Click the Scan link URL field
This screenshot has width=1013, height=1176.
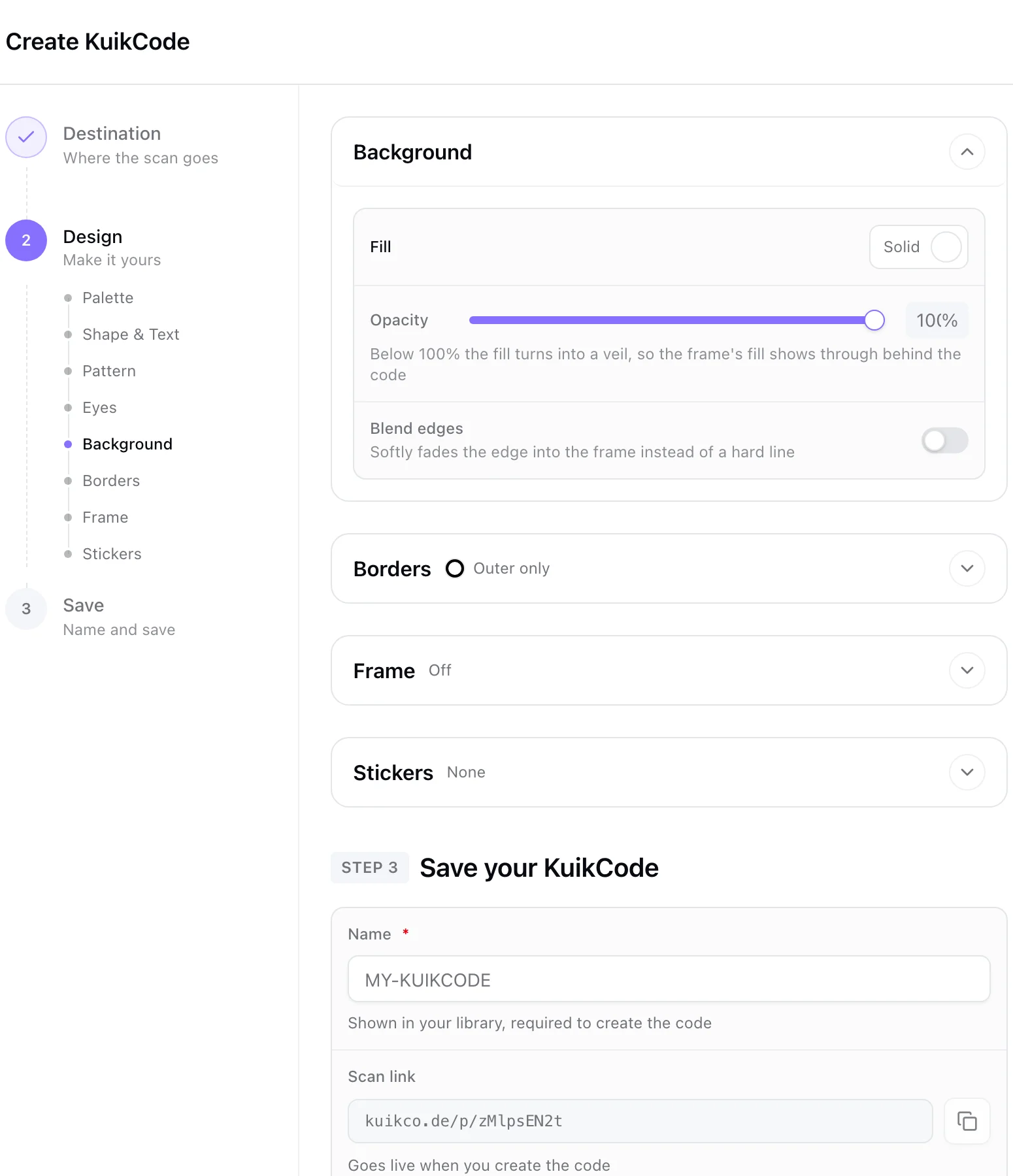click(640, 1121)
